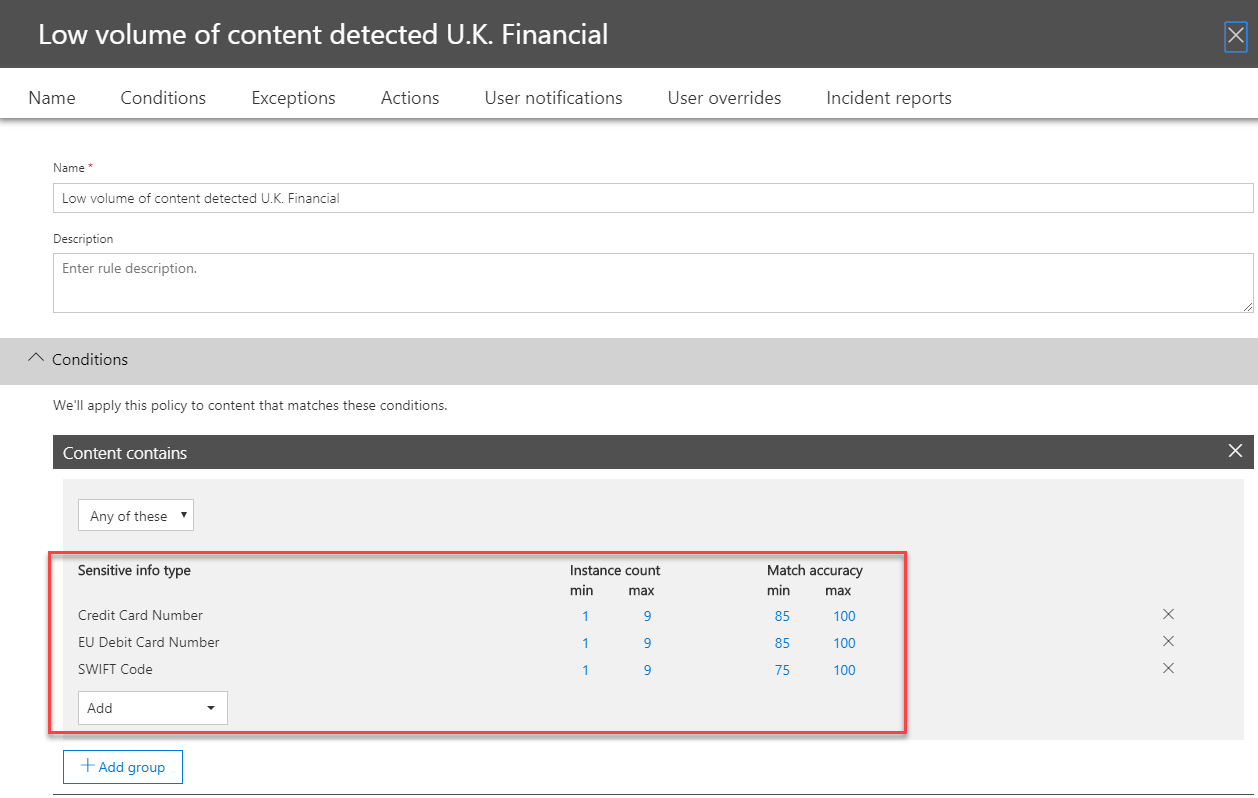Collapse the Conditions section
The height and width of the screenshot is (798, 1258).
coord(36,358)
